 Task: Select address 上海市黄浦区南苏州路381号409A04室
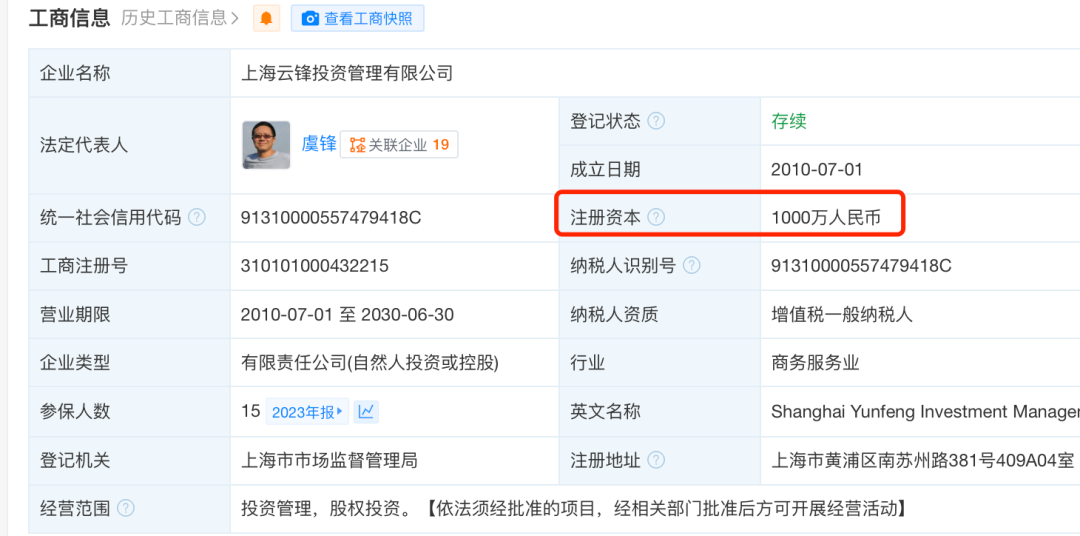[922, 460]
